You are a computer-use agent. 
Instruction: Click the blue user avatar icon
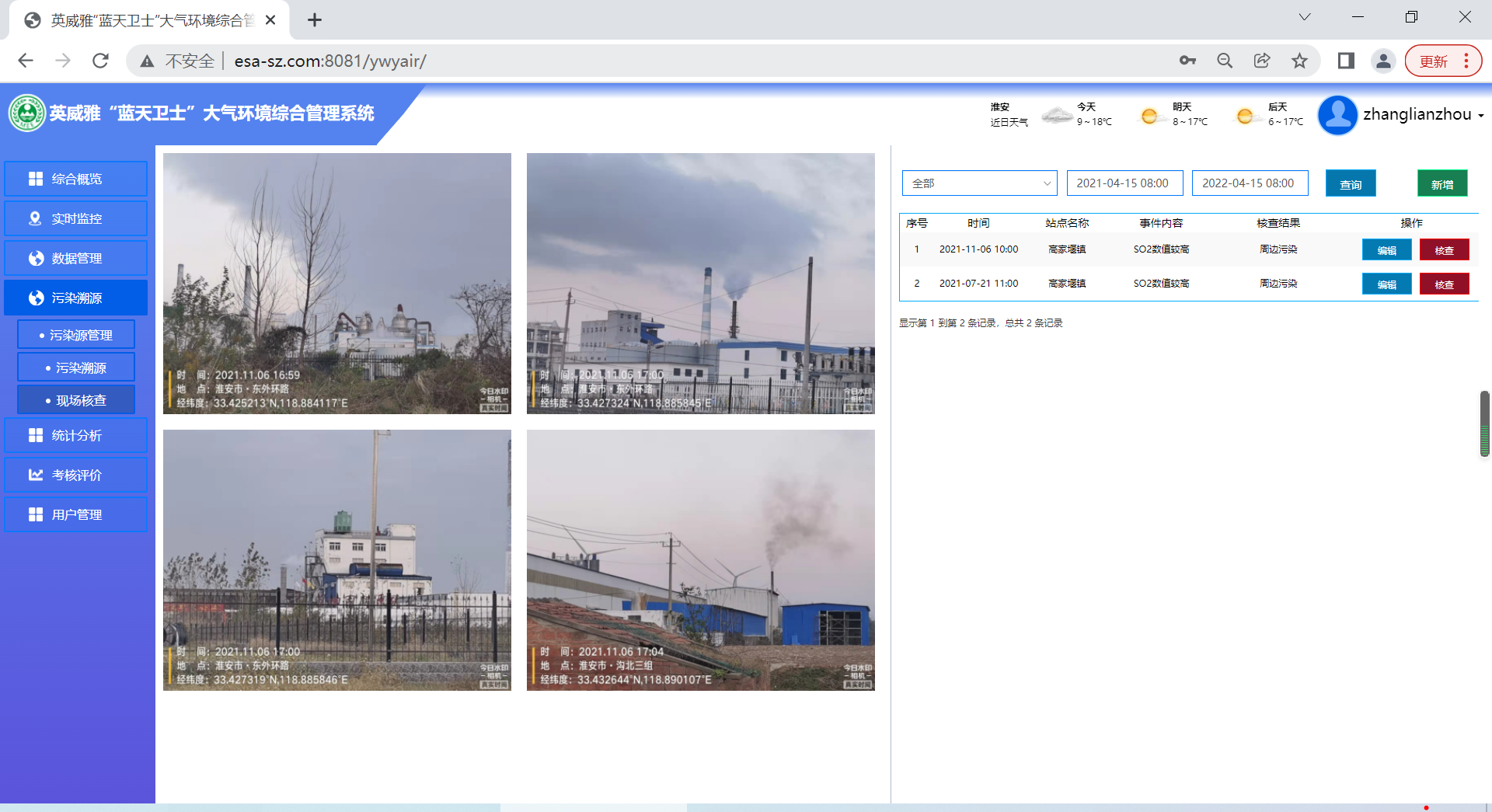1337,115
